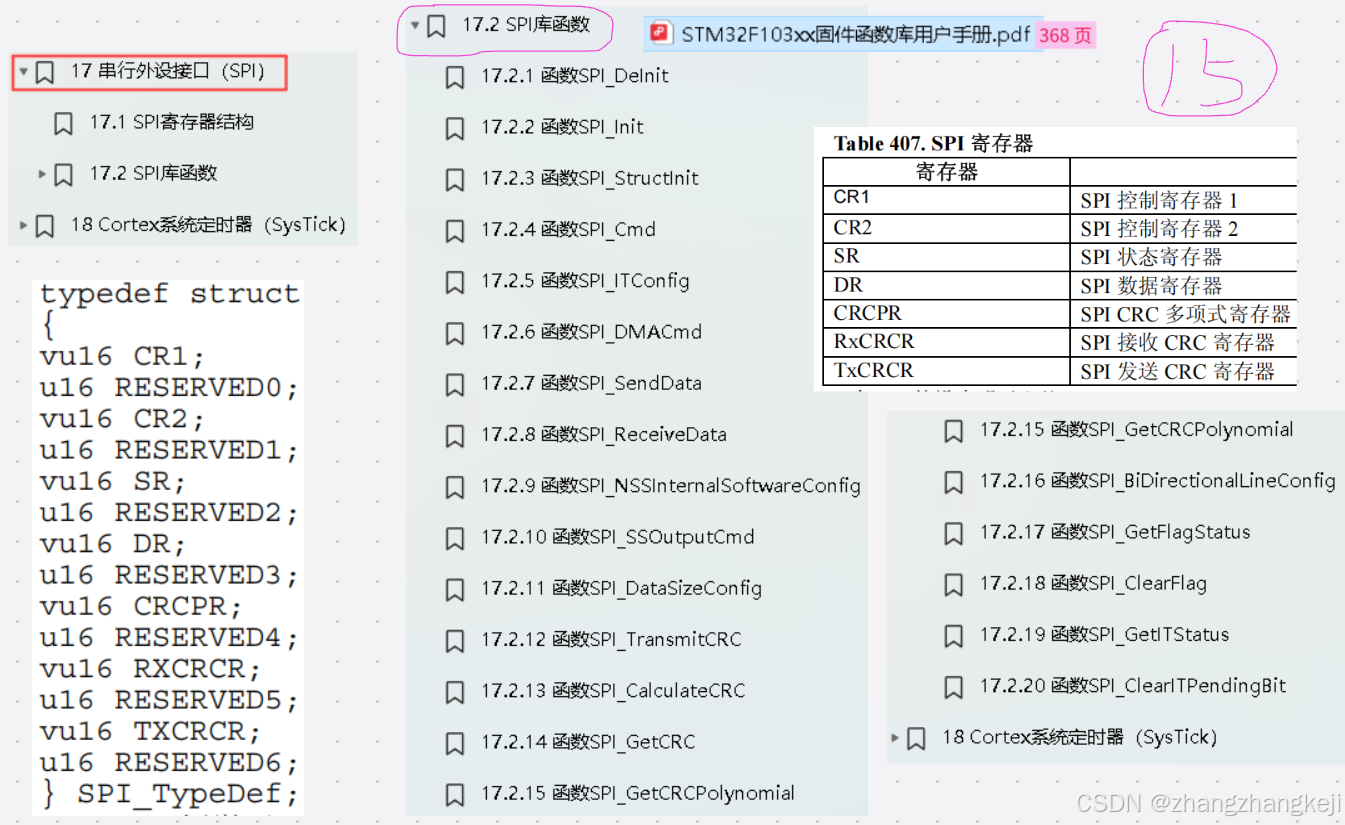This screenshot has width=1345, height=825.
Task: Click the typedef struct code line
Action: (x=169, y=294)
